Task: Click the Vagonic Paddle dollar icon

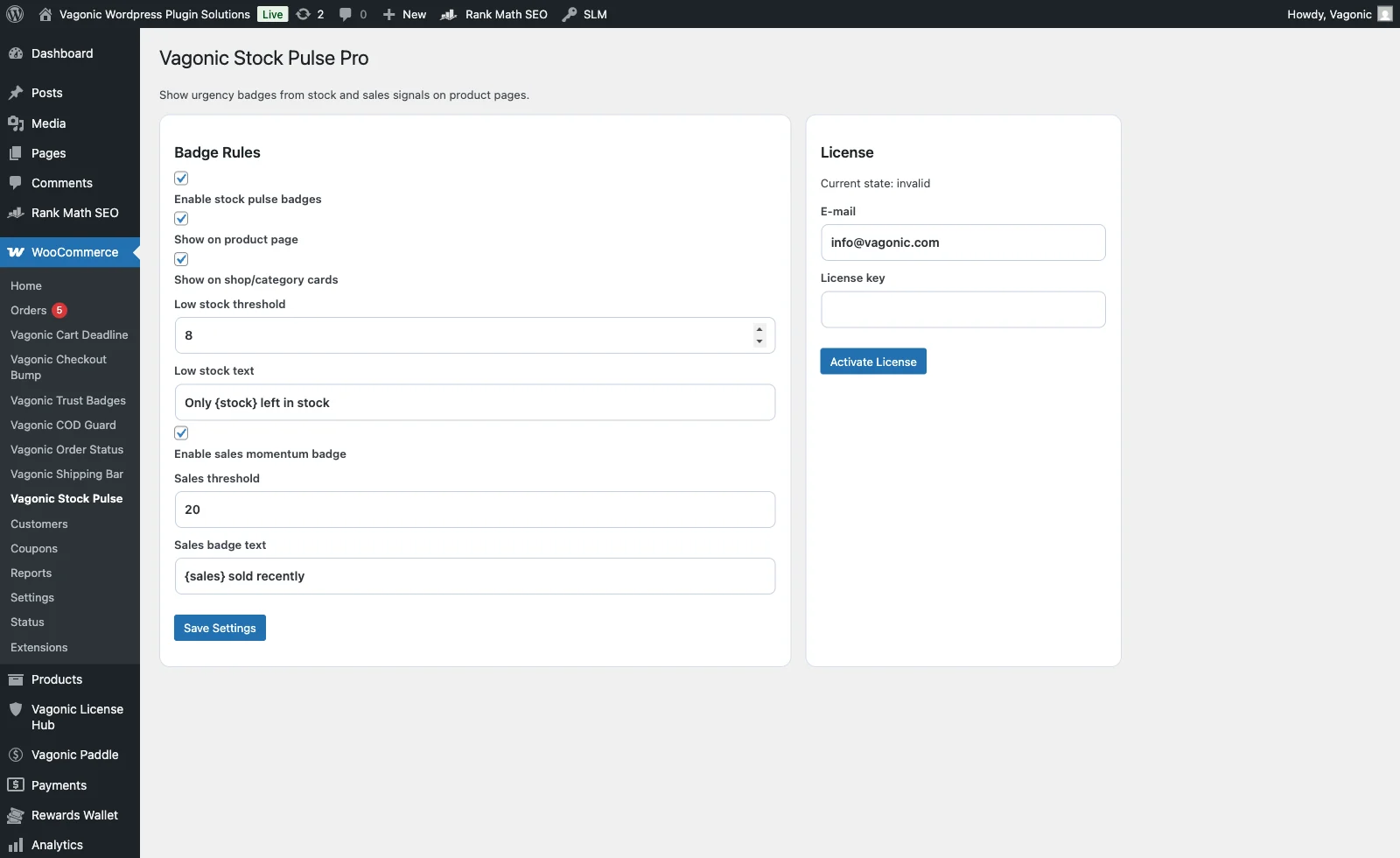Action: [x=16, y=755]
